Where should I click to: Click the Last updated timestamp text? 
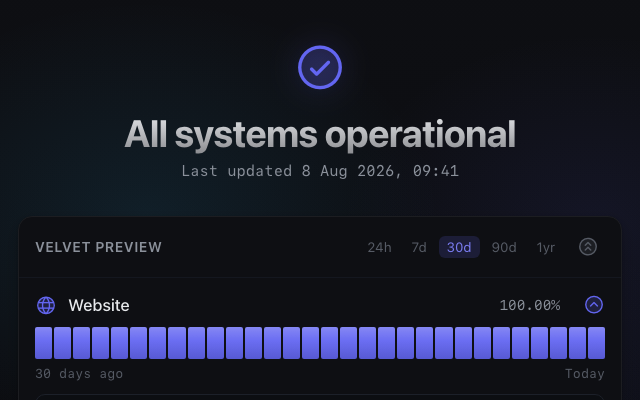tap(320, 171)
